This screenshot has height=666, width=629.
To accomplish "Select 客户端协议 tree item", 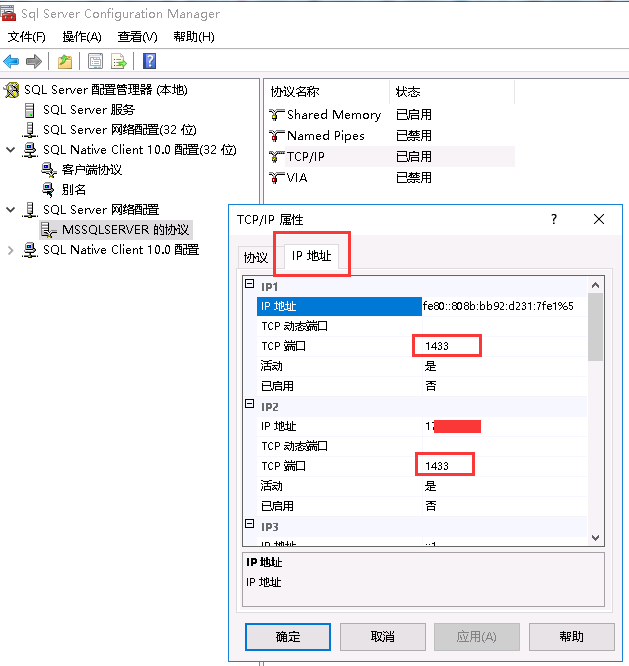I will tap(92, 170).
